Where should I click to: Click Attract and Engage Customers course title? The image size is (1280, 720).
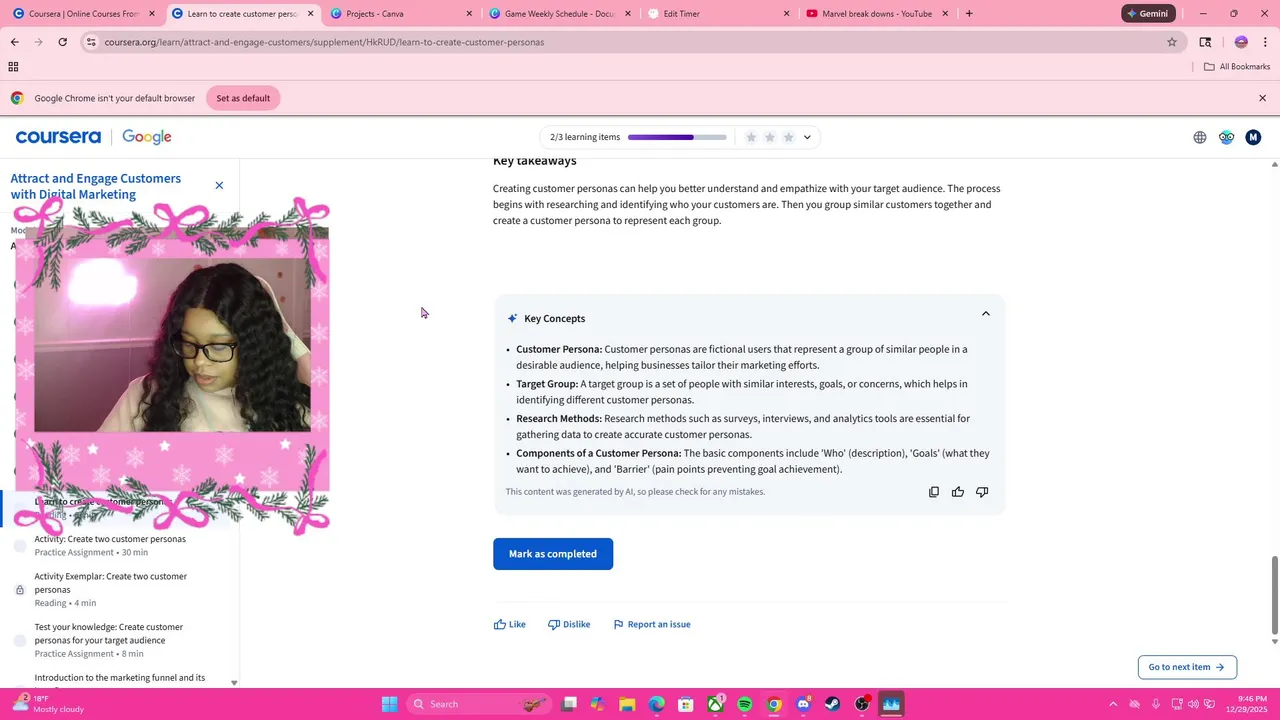[96, 186]
